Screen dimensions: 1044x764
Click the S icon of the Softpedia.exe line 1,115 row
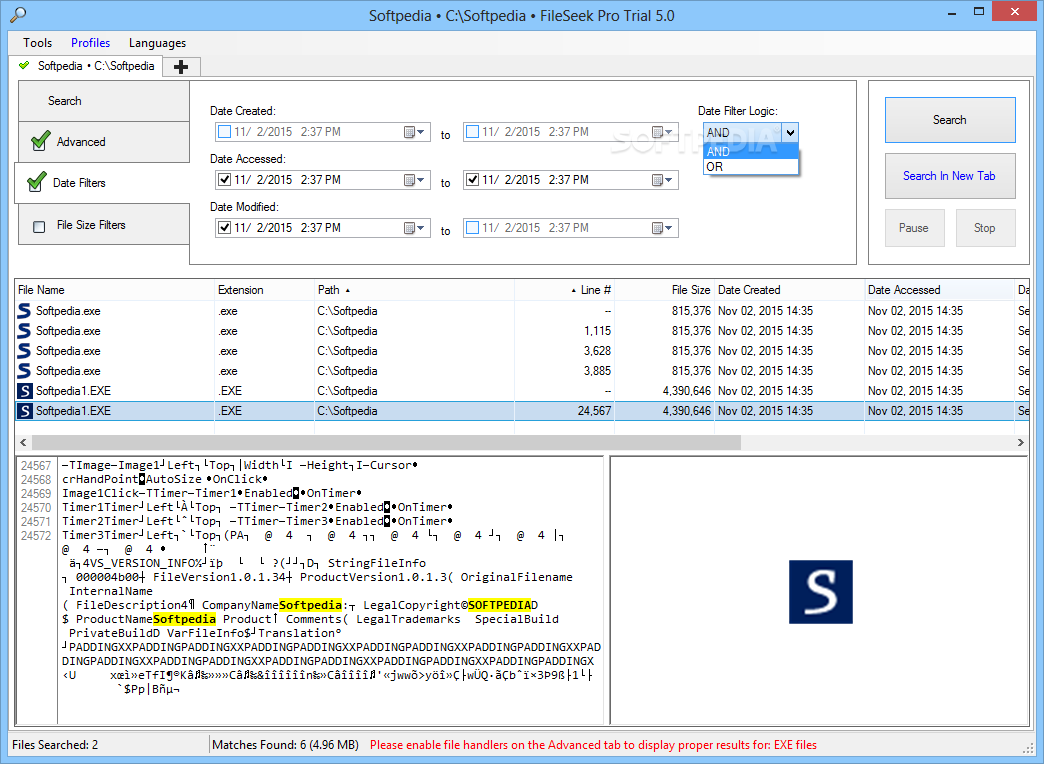[x=24, y=330]
